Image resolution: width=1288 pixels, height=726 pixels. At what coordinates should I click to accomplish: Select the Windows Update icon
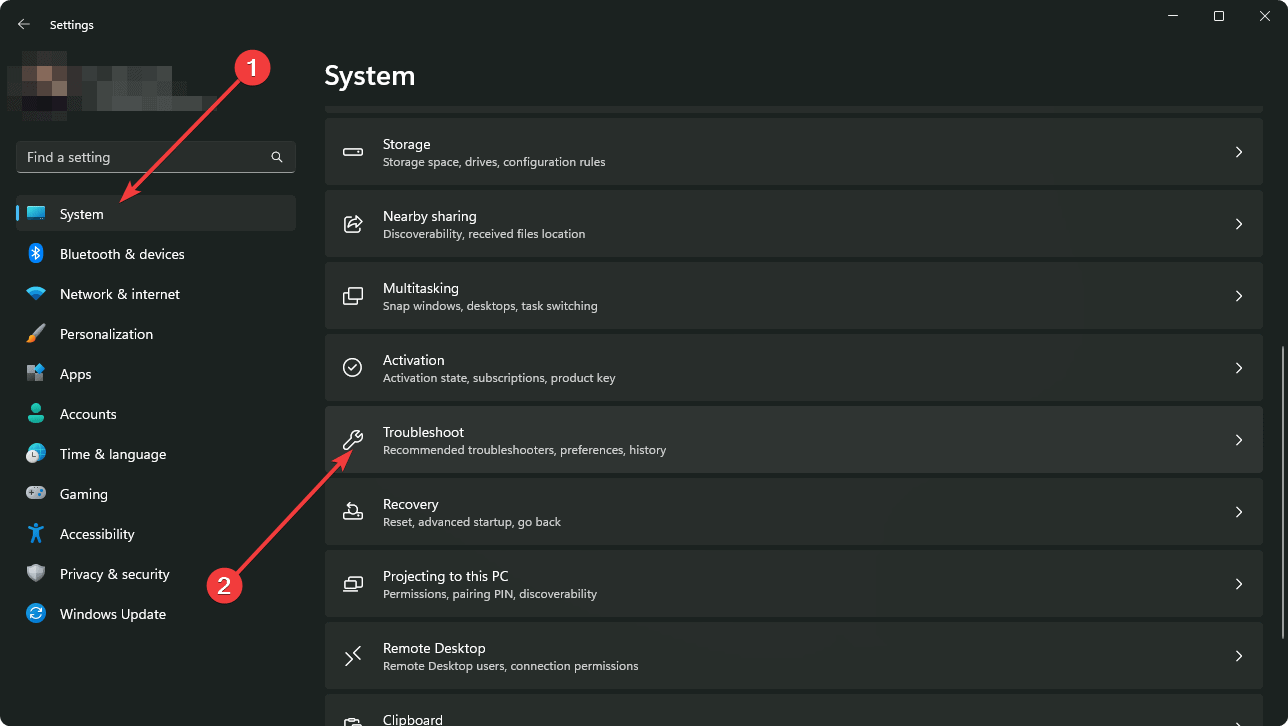coord(36,614)
